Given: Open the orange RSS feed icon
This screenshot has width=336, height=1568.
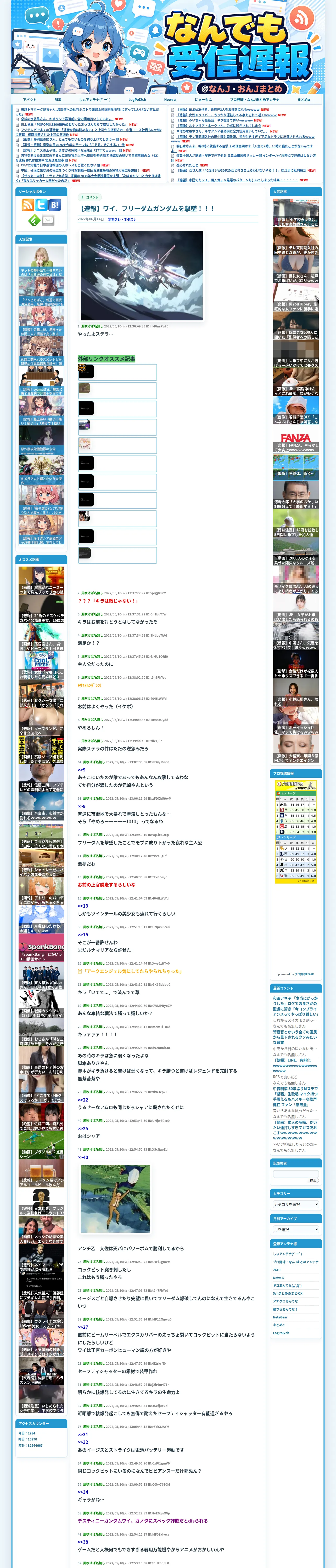Looking at the screenshot, I should (27, 205).
